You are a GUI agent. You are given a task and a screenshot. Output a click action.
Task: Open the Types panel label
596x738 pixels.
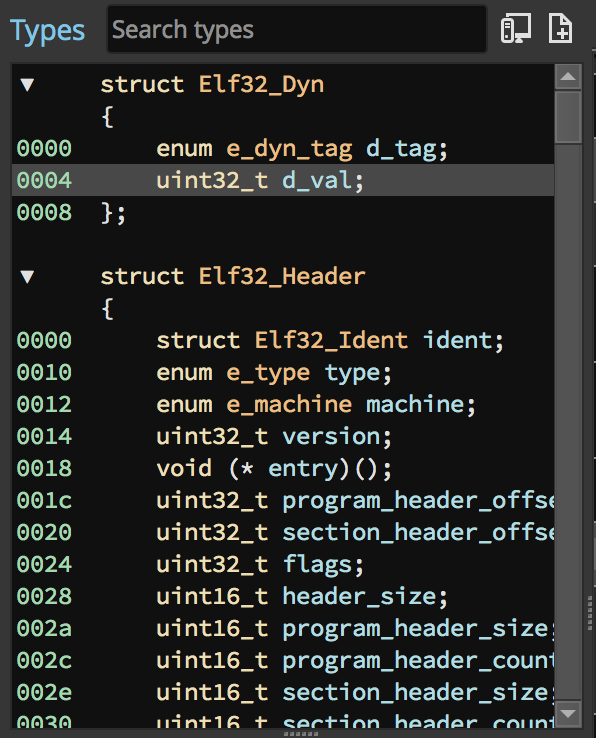click(48, 31)
